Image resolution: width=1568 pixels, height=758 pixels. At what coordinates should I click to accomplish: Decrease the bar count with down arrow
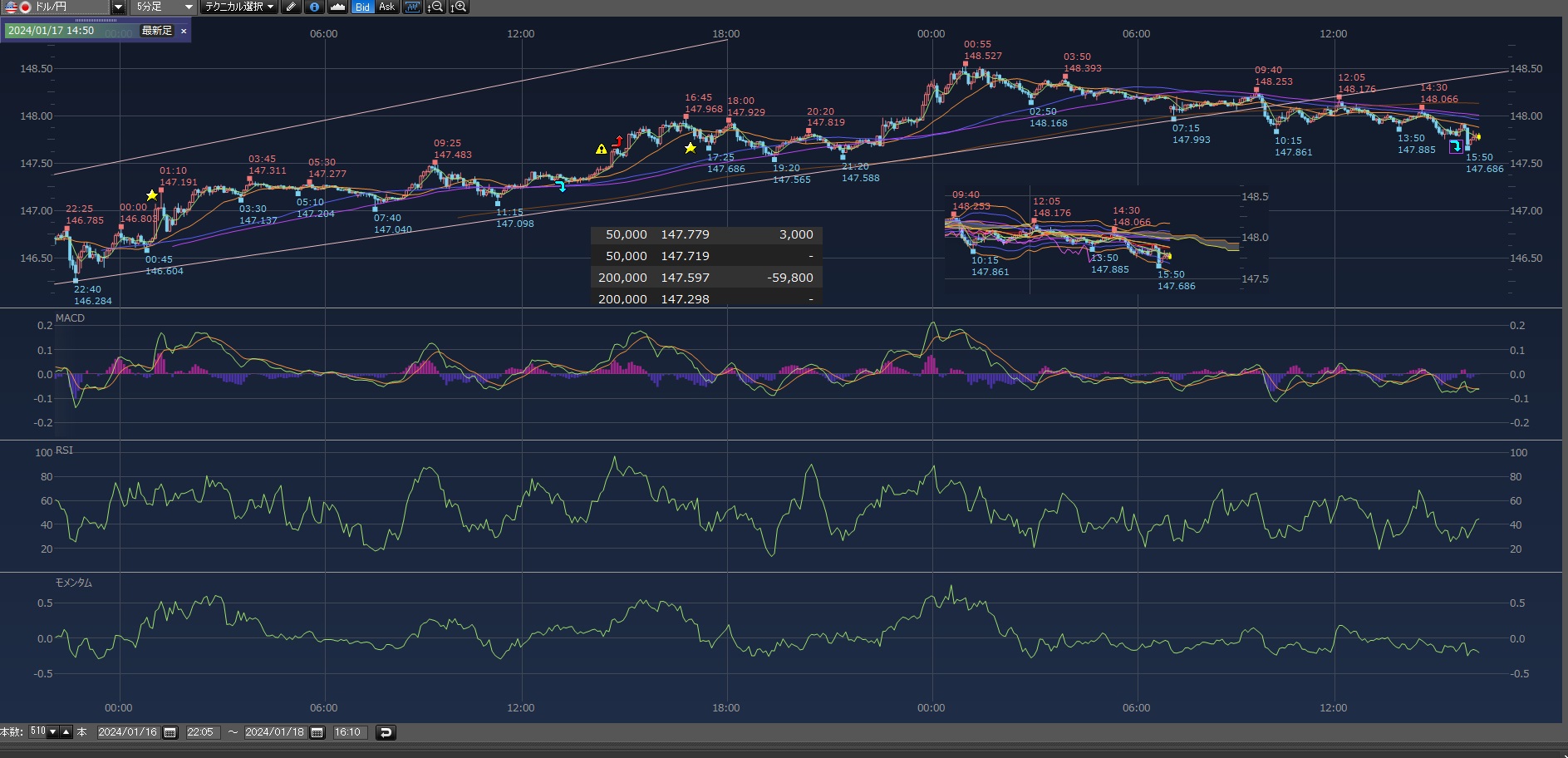pyautogui.click(x=53, y=732)
